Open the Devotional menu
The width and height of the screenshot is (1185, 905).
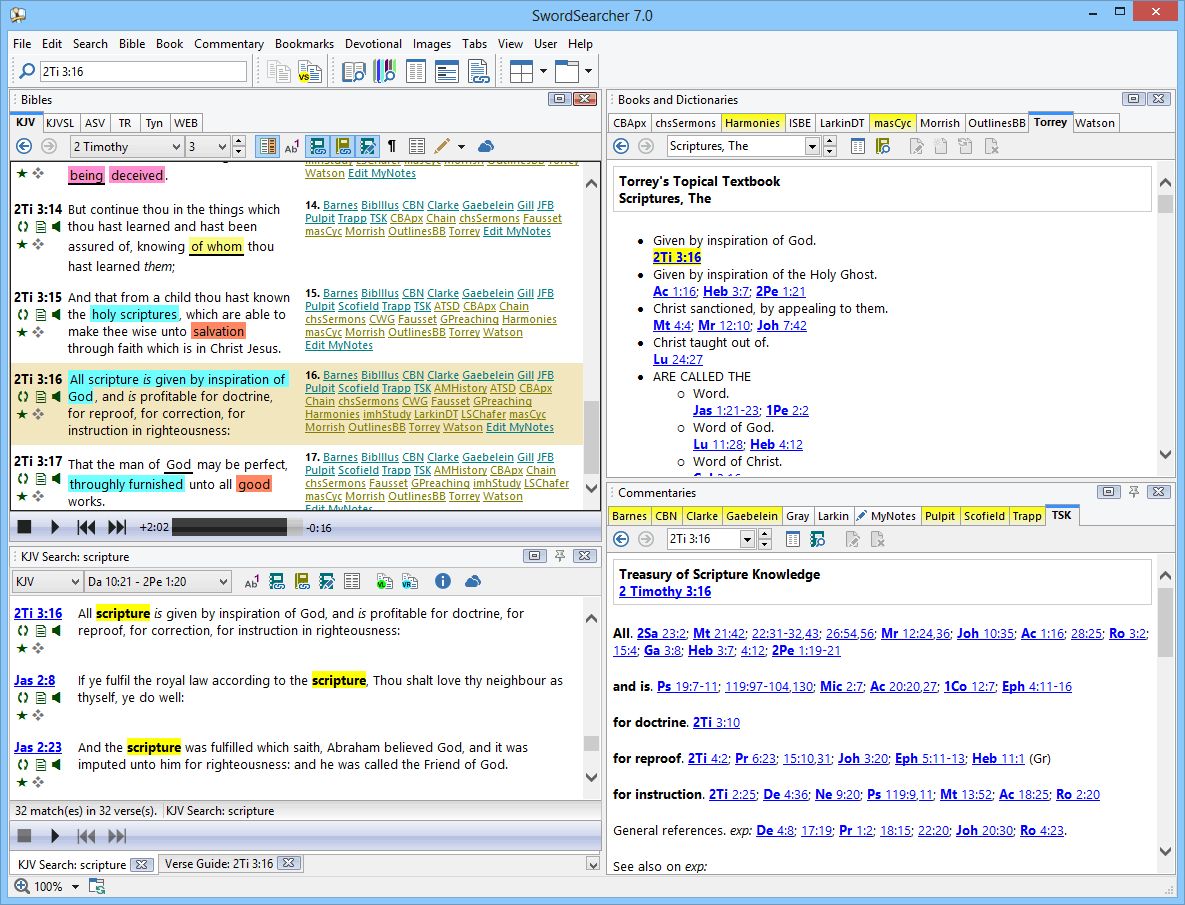pyautogui.click(x=373, y=44)
